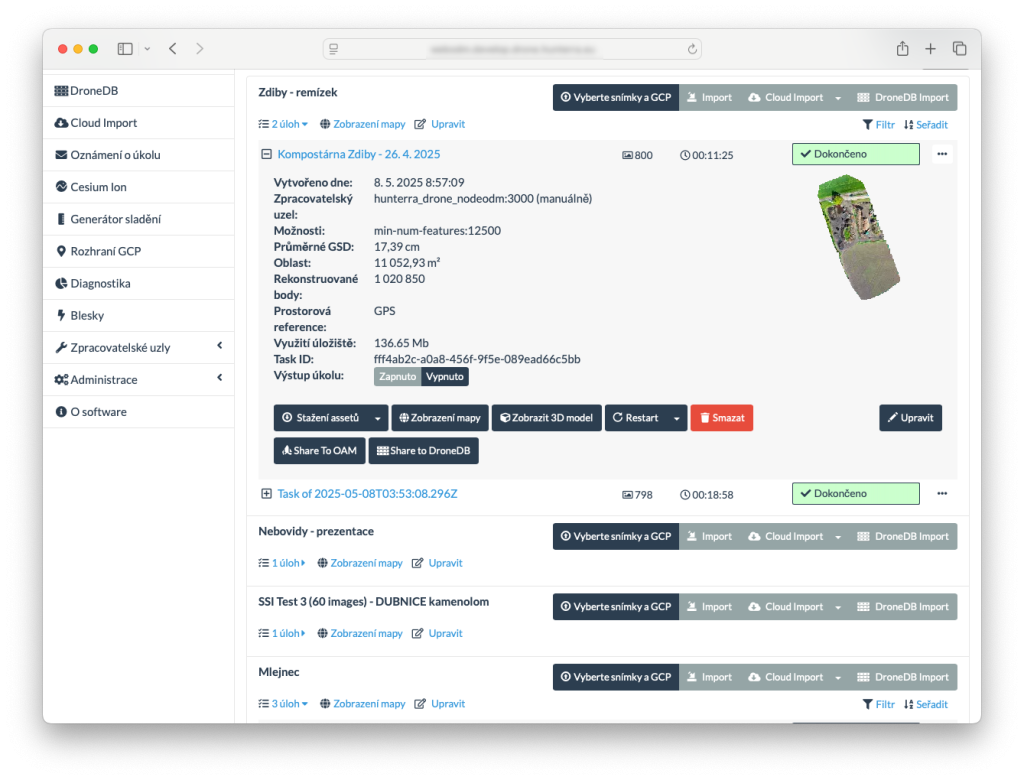Open three-dots menu for Task of 2025-05-08
Image resolution: width=1024 pixels, height=780 pixels.
coord(942,494)
